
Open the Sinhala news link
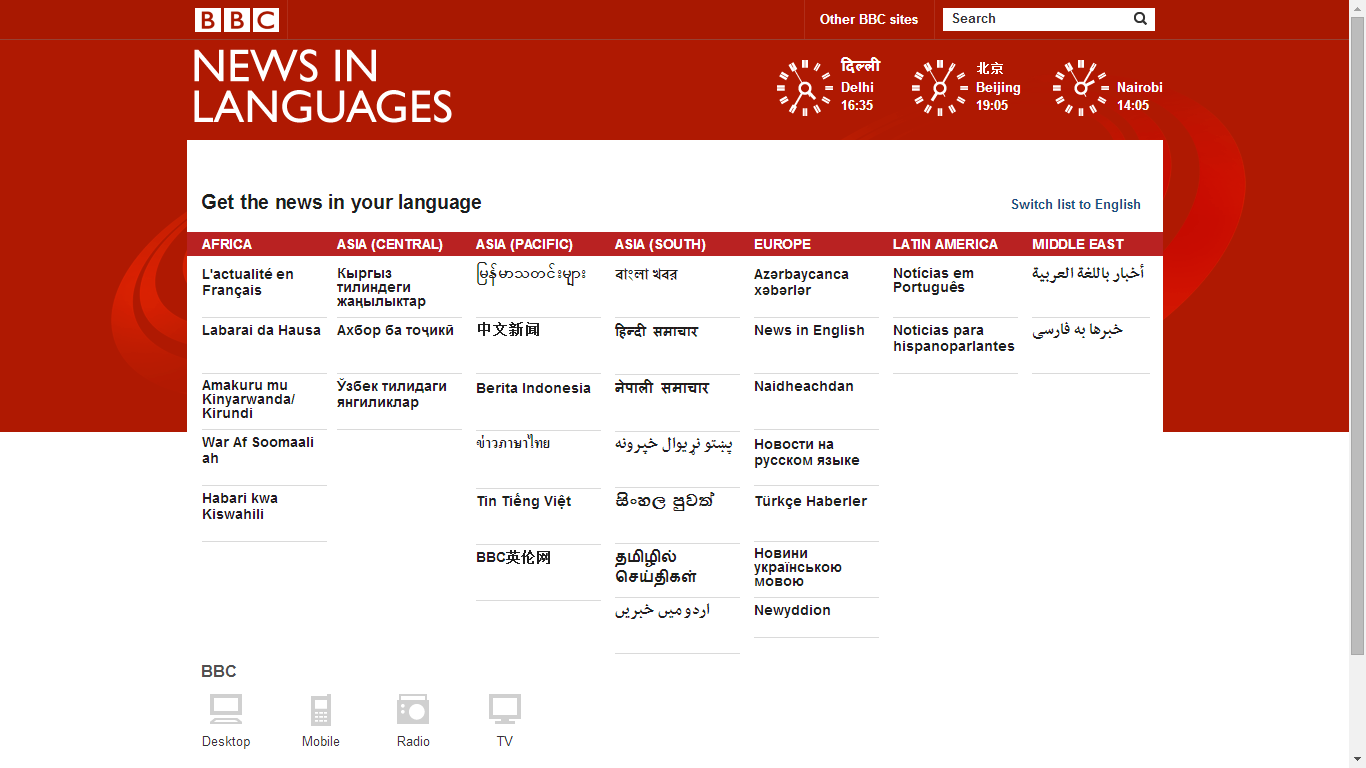(x=664, y=501)
